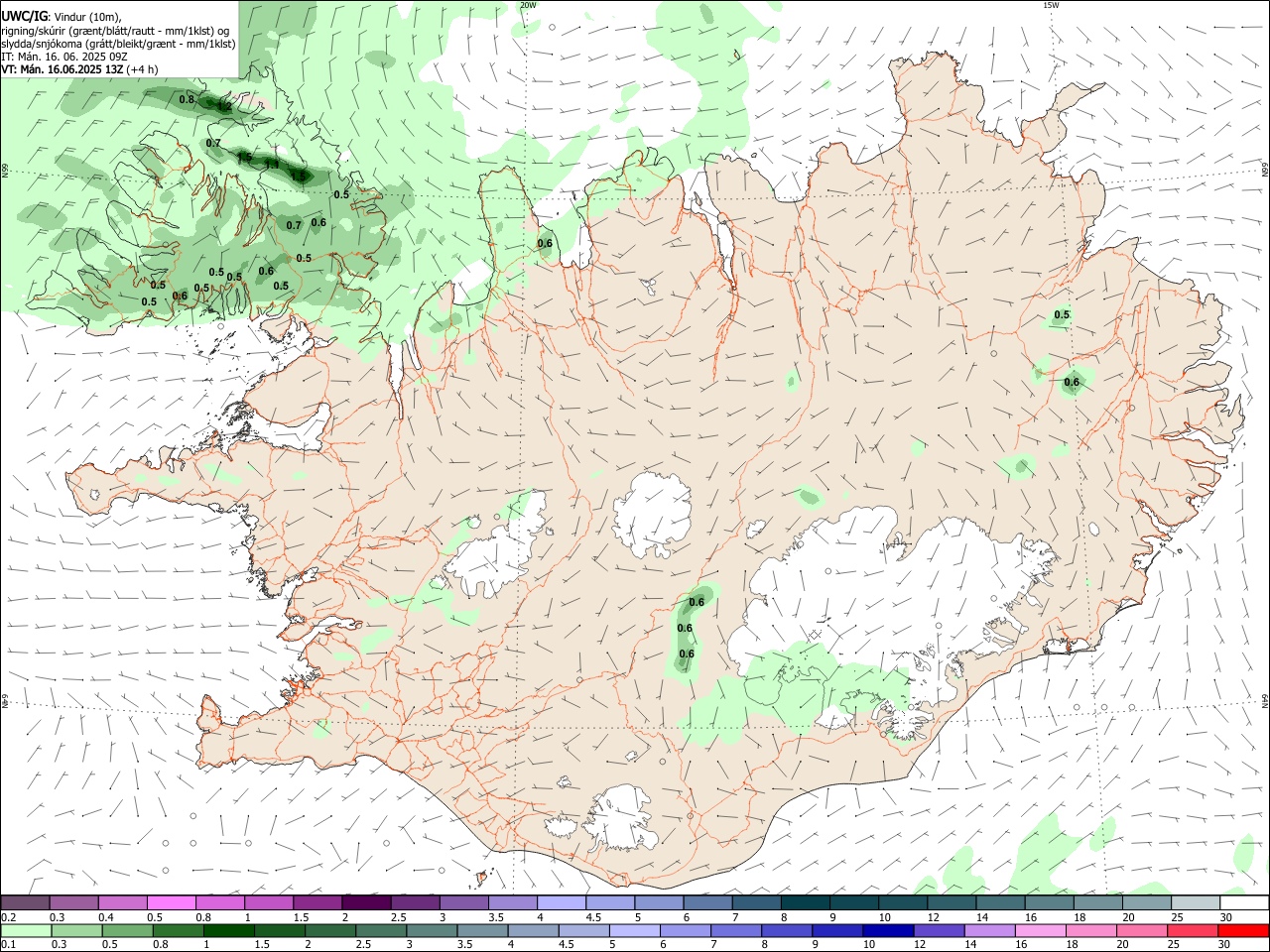Pick the light pink swatch between 16 and 18

tap(1042, 931)
